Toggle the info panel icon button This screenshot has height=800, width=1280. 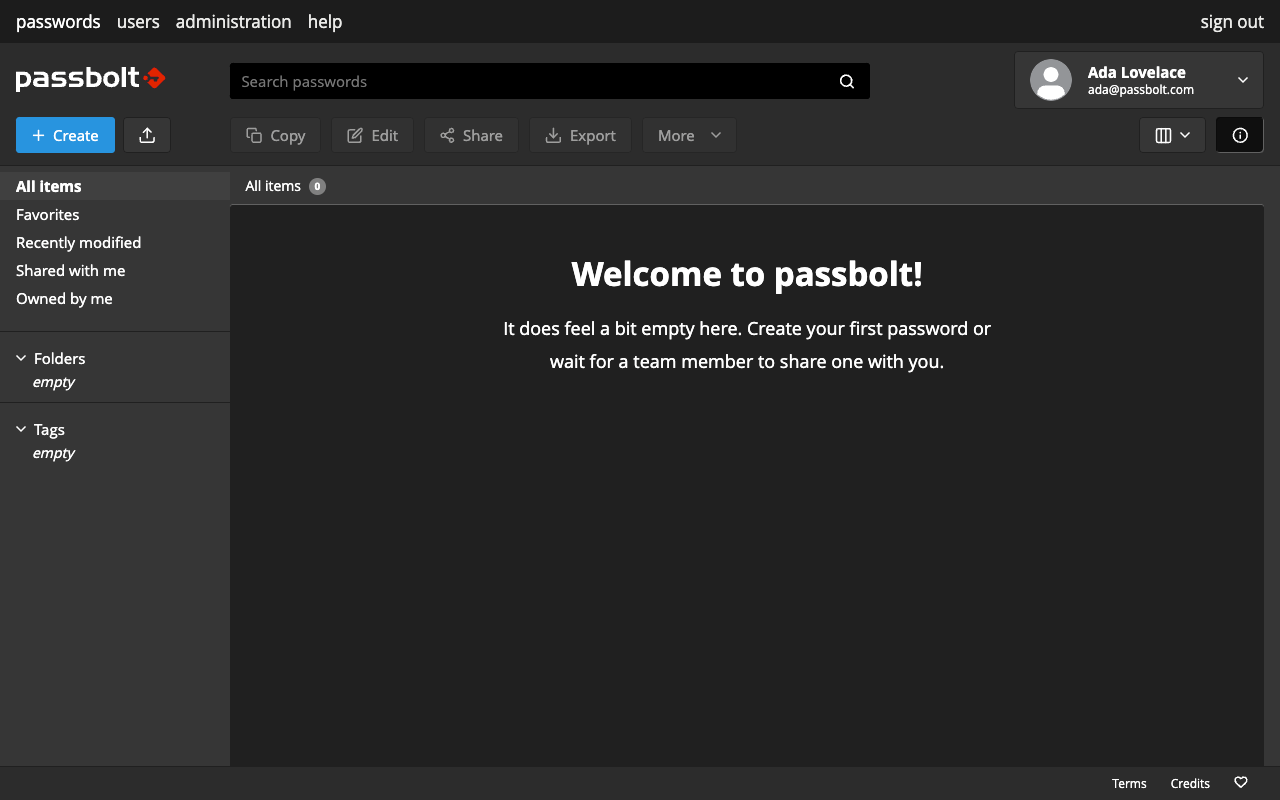coord(1240,135)
